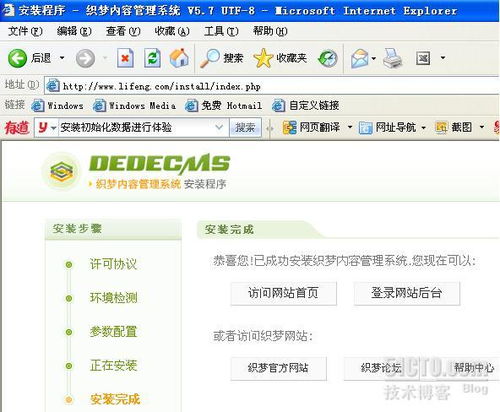Go to Home page icon
This screenshot has width=500, height=412.
(x=179, y=58)
